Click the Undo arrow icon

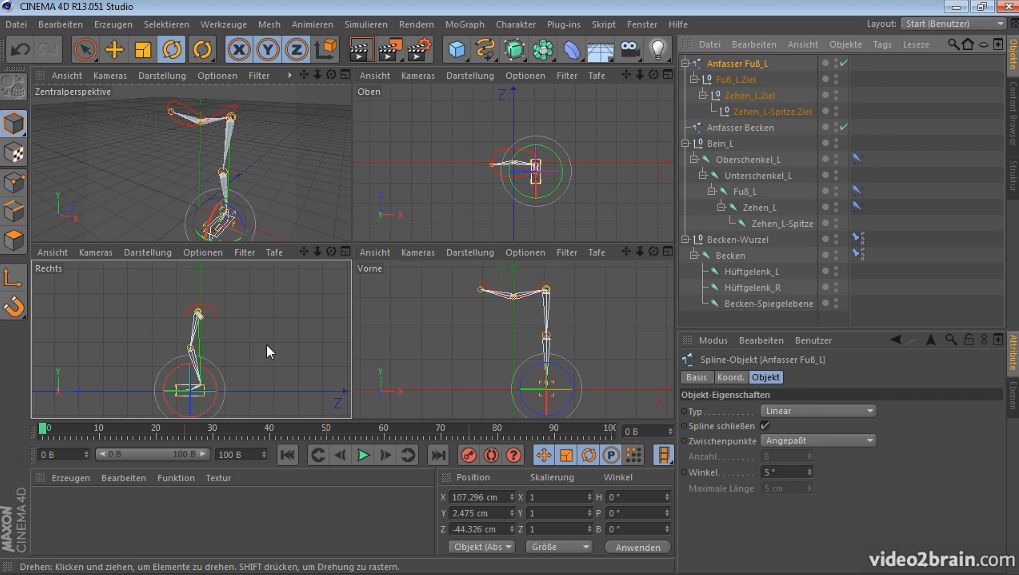(19, 49)
